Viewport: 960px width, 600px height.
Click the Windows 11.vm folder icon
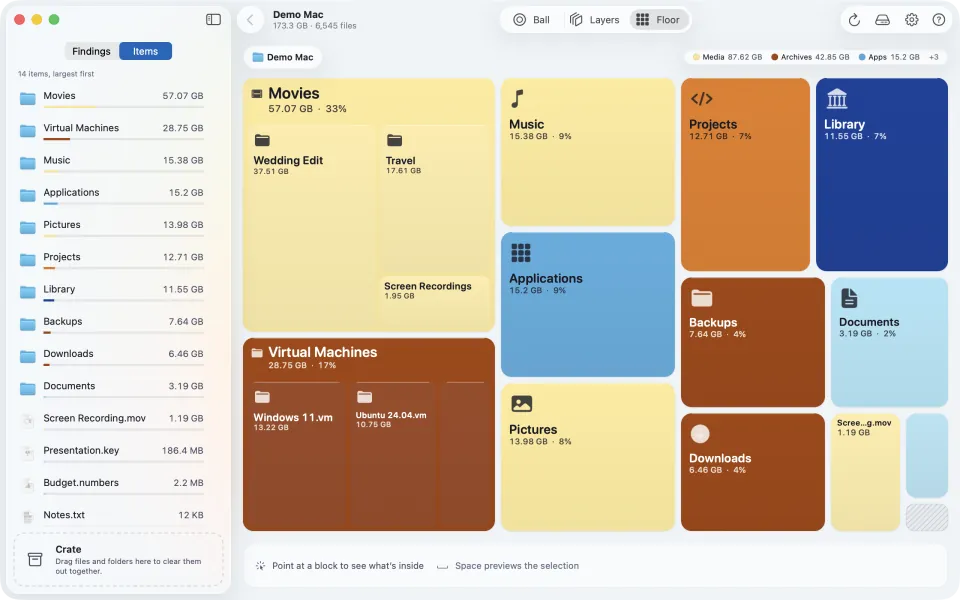(262, 397)
